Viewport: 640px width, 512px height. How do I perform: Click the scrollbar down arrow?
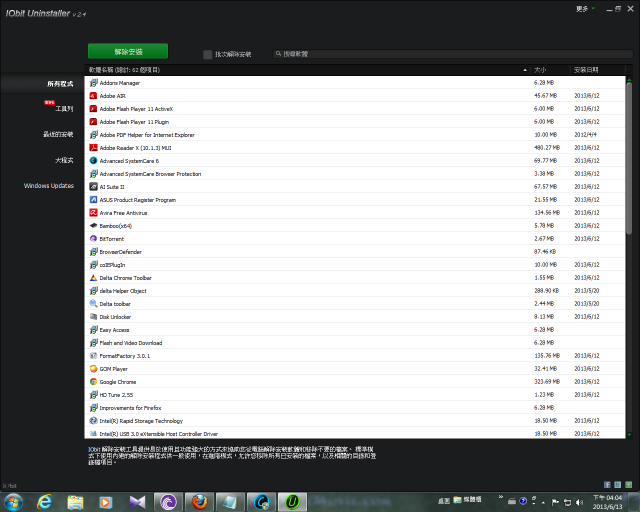pyautogui.click(x=629, y=435)
